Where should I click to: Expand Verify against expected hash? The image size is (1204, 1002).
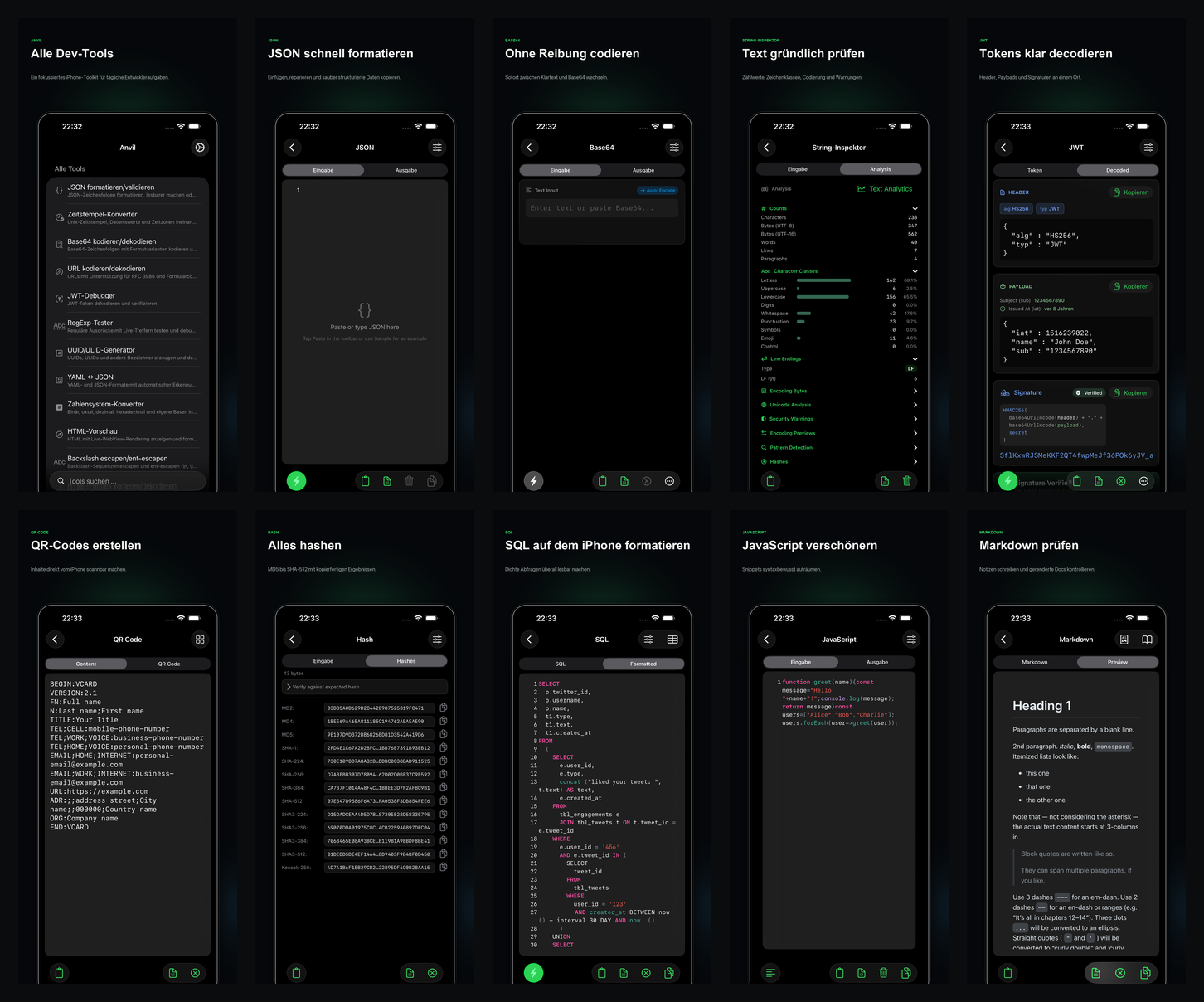tap(365, 687)
